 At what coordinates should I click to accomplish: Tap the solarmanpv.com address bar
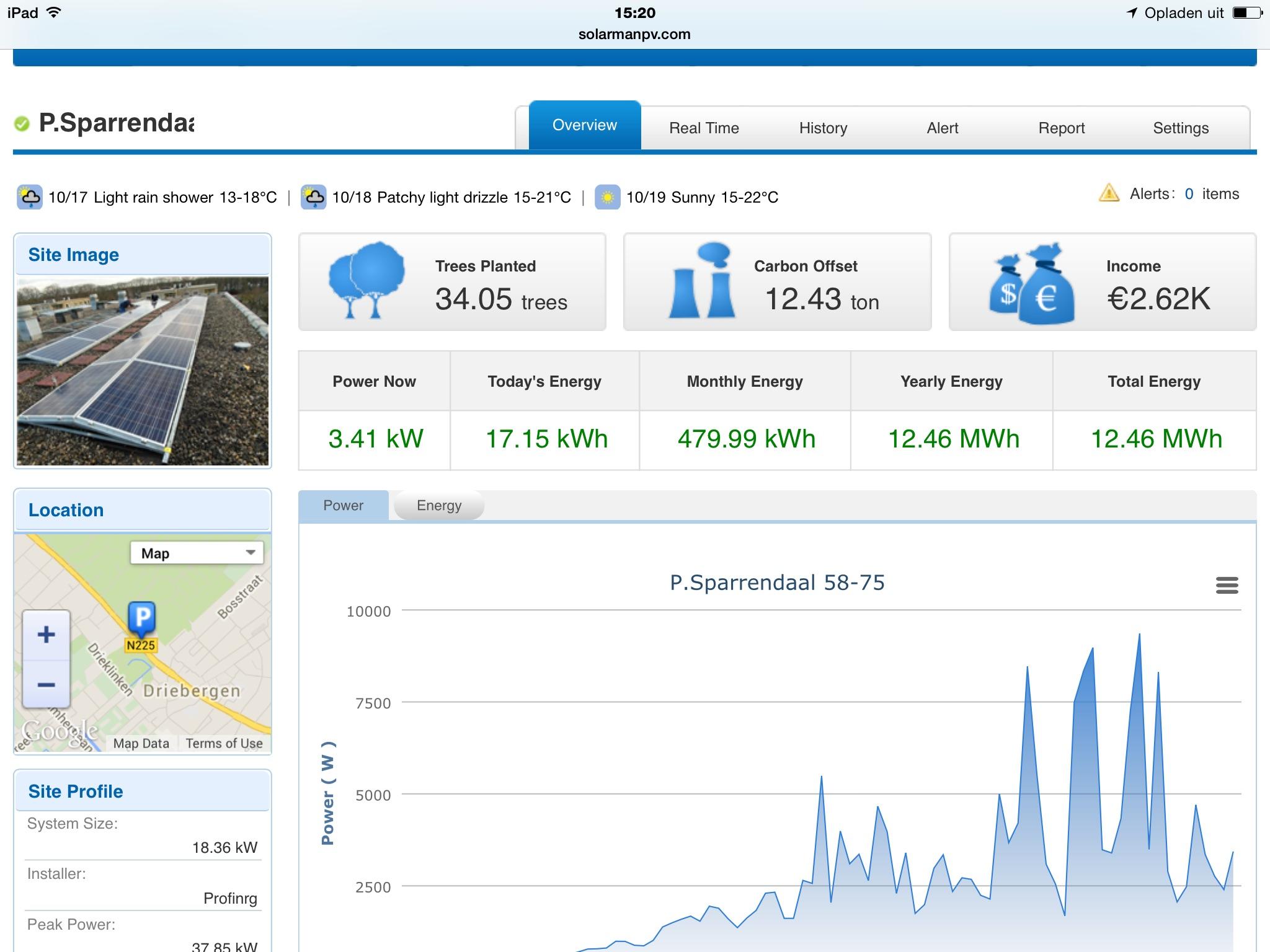pos(634,34)
